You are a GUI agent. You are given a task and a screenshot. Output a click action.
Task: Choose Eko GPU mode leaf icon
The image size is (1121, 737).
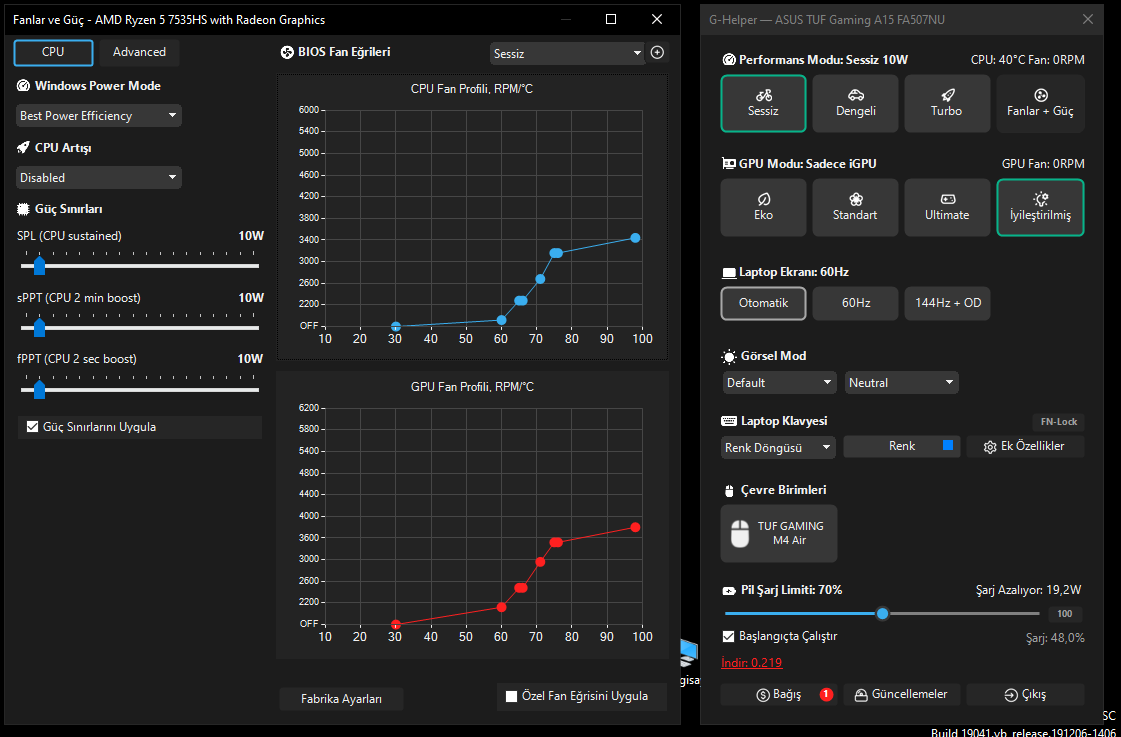(763, 199)
